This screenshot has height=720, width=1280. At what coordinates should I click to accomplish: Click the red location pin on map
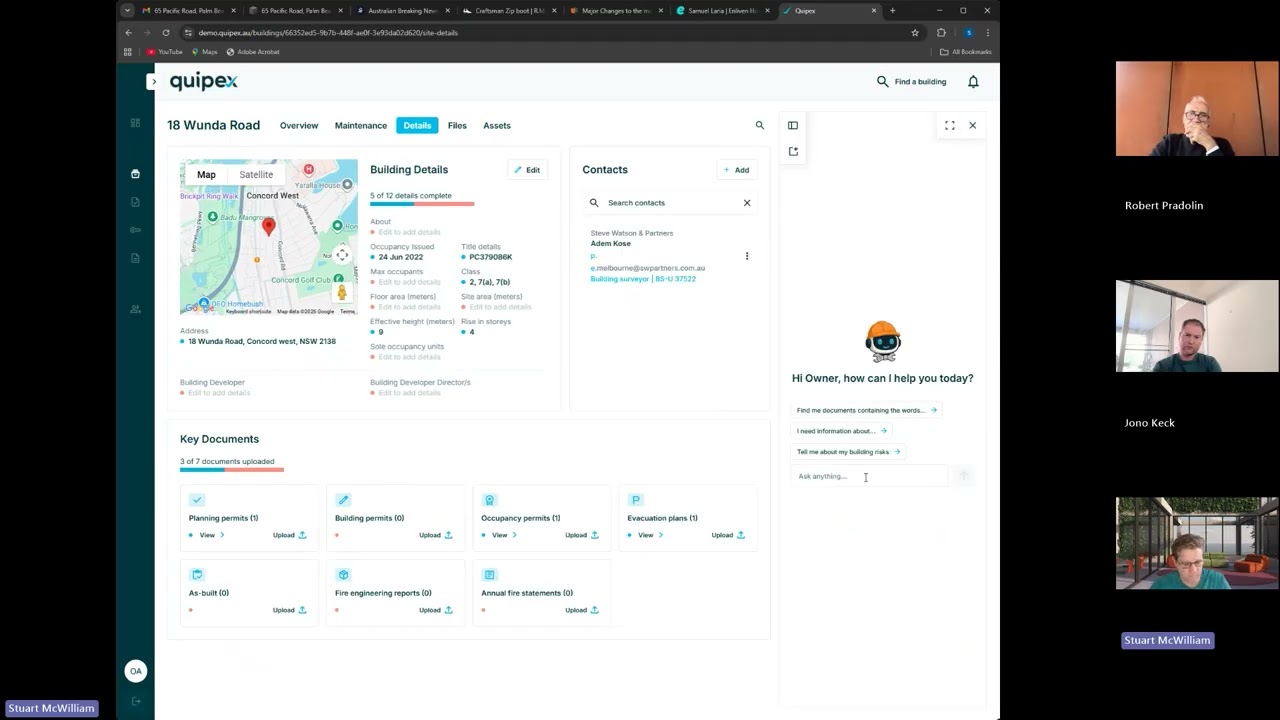(x=268, y=227)
